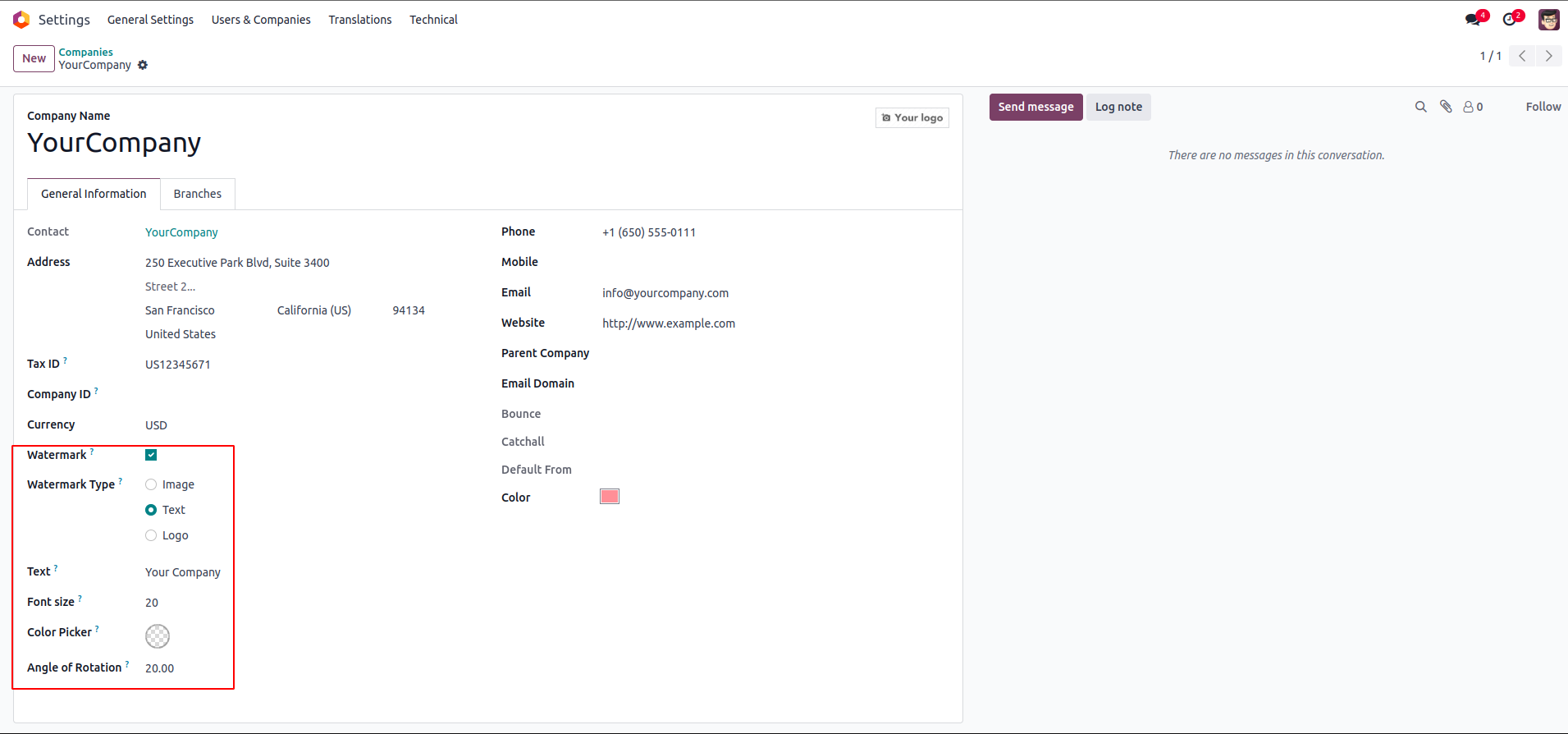This screenshot has height=734, width=1568.
Task: Open the gear actions menu beside YourCompany
Action: 143,65
